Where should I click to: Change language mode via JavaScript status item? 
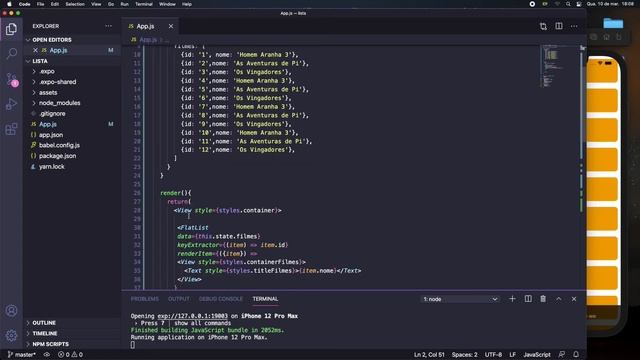pos(537,355)
